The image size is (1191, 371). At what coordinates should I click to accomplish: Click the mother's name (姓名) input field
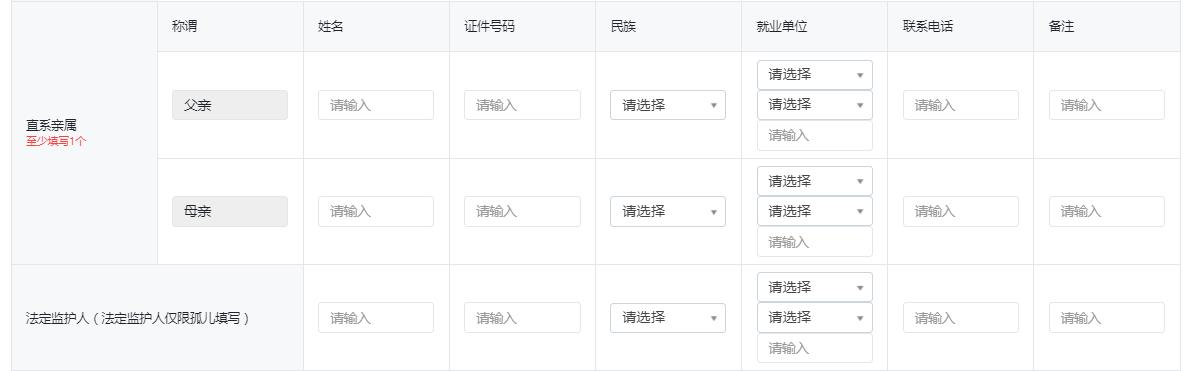click(x=376, y=211)
